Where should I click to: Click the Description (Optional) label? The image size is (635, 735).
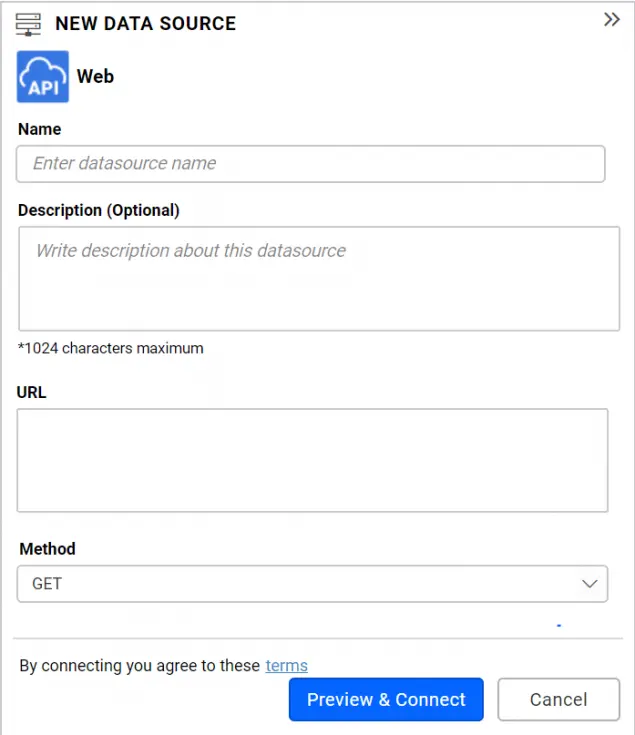(99, 210)
